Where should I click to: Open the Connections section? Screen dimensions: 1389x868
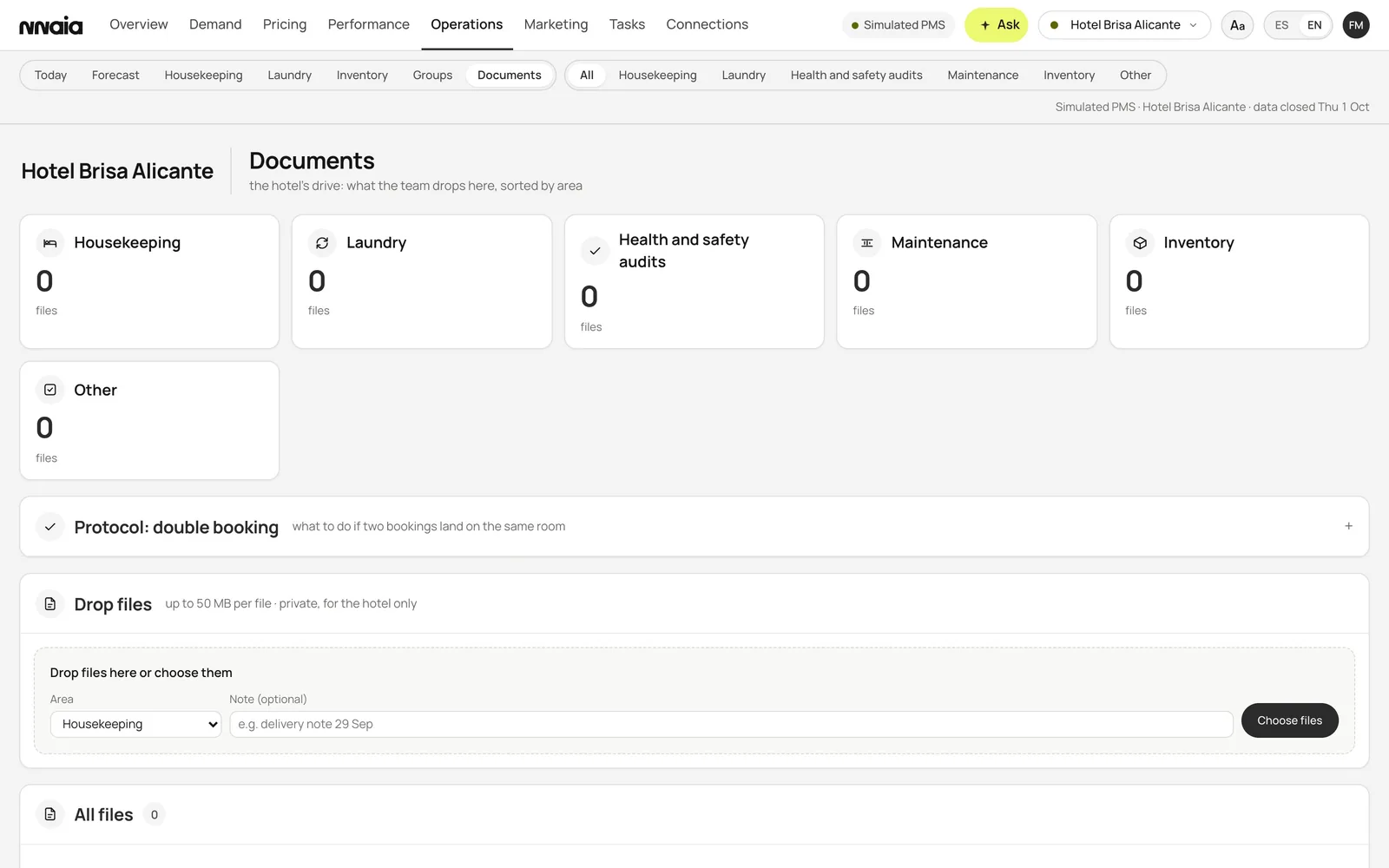click(x=707, y=24)
